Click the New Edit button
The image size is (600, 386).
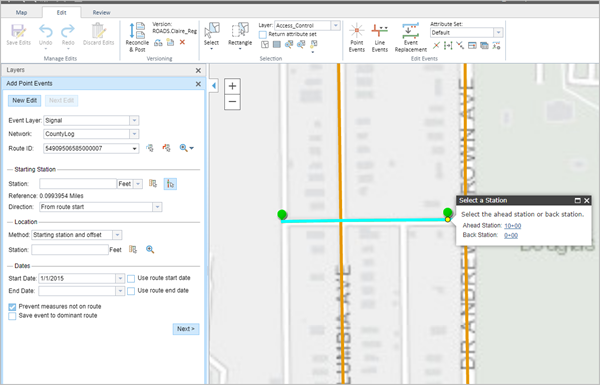pyautogui.click(x=24, y=101)
